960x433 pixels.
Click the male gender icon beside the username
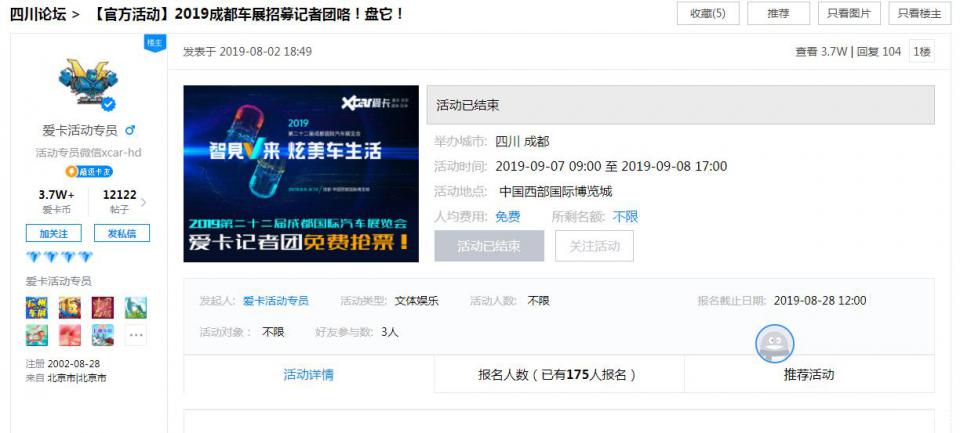(130, 130)
